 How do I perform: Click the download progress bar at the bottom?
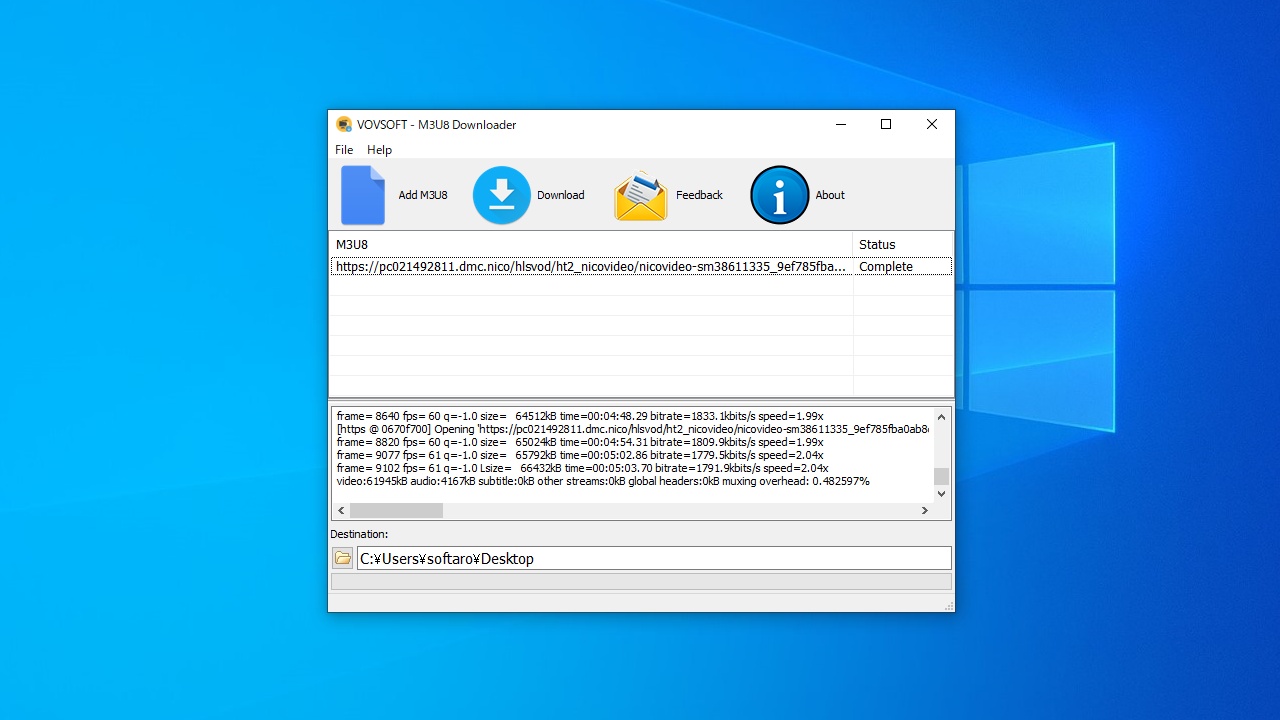pos(641,582)
